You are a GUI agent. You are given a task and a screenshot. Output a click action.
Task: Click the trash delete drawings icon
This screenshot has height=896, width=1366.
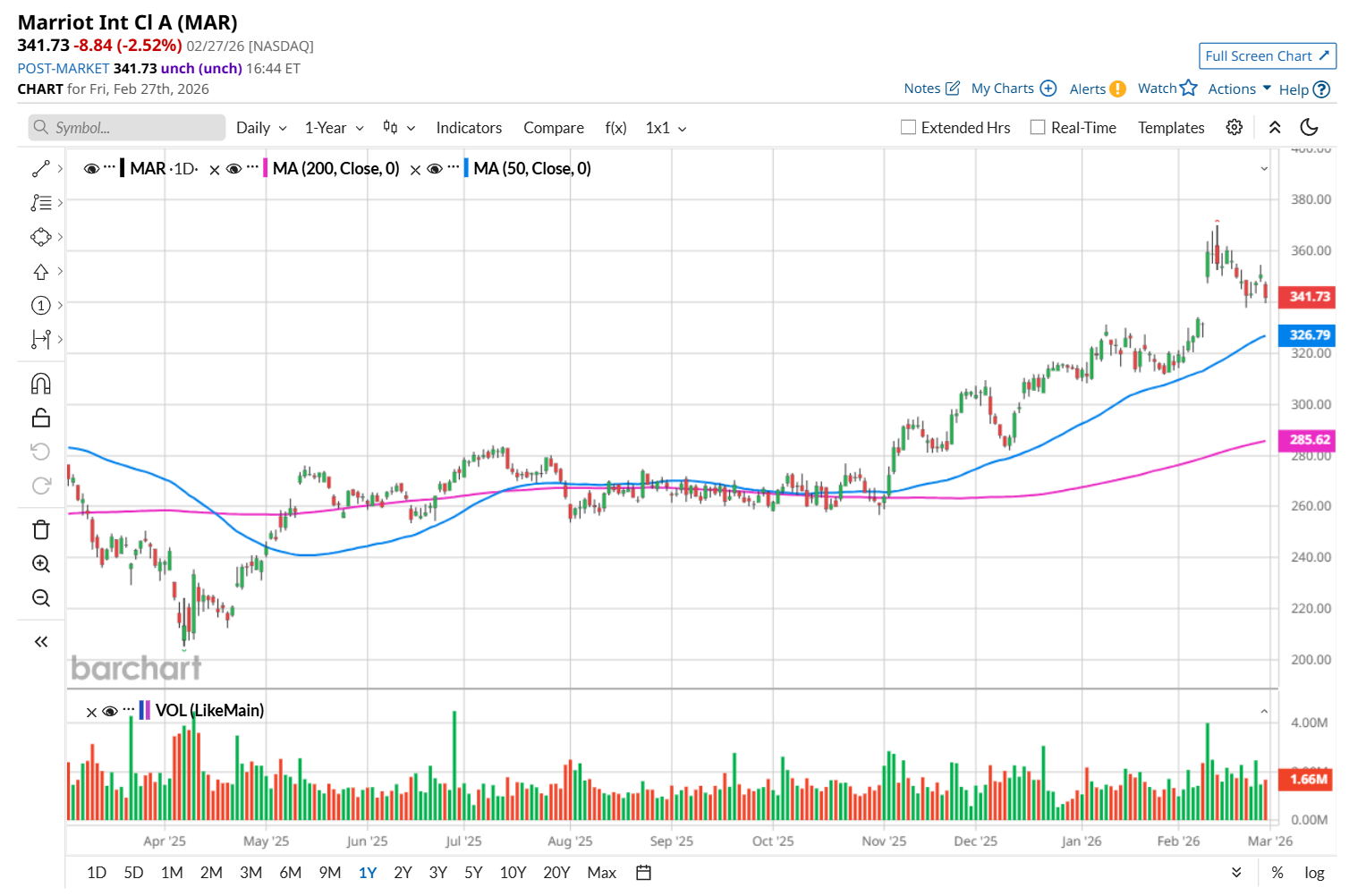click(41, 529)
